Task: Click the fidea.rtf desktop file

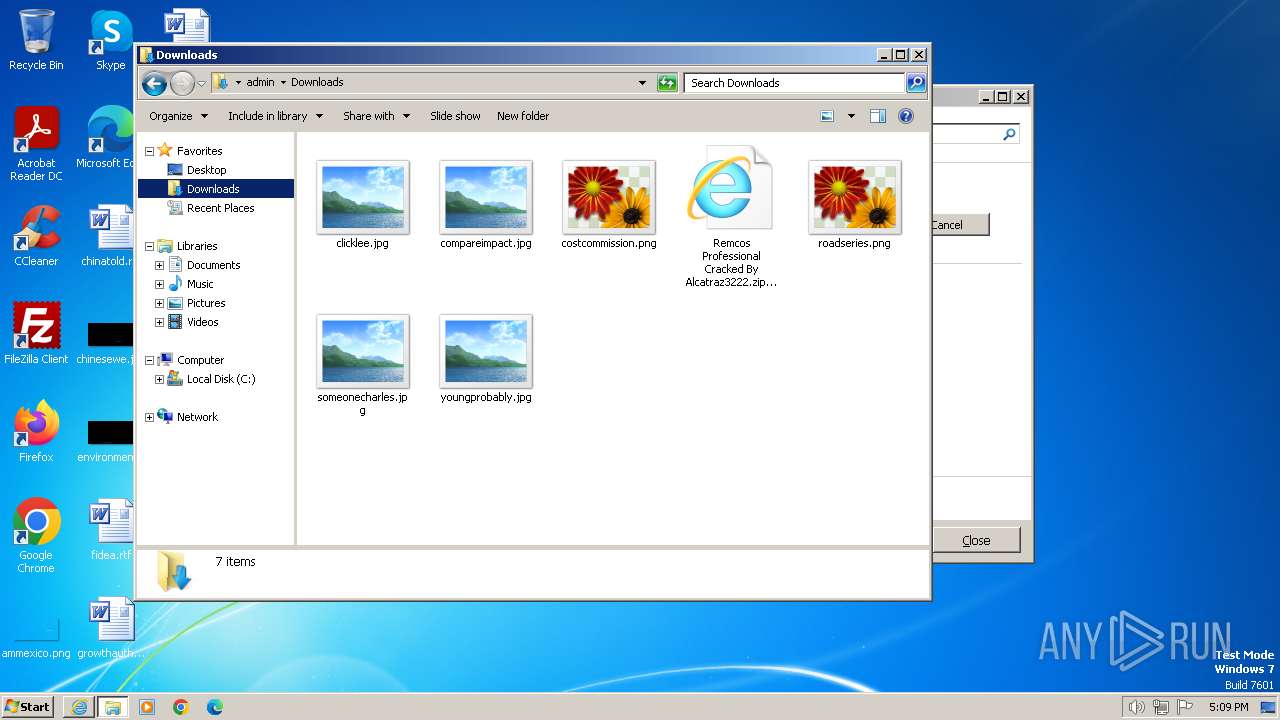Action: click(110, 530)
